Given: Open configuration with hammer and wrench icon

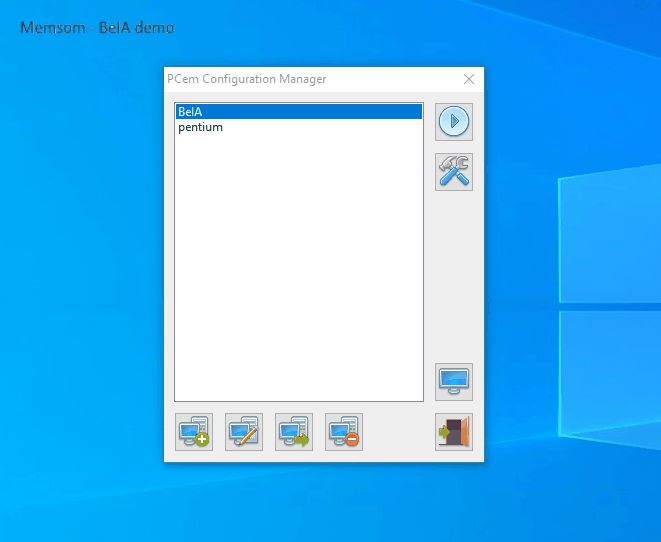Looking at the screenshot, I should [x=454, y=172].
